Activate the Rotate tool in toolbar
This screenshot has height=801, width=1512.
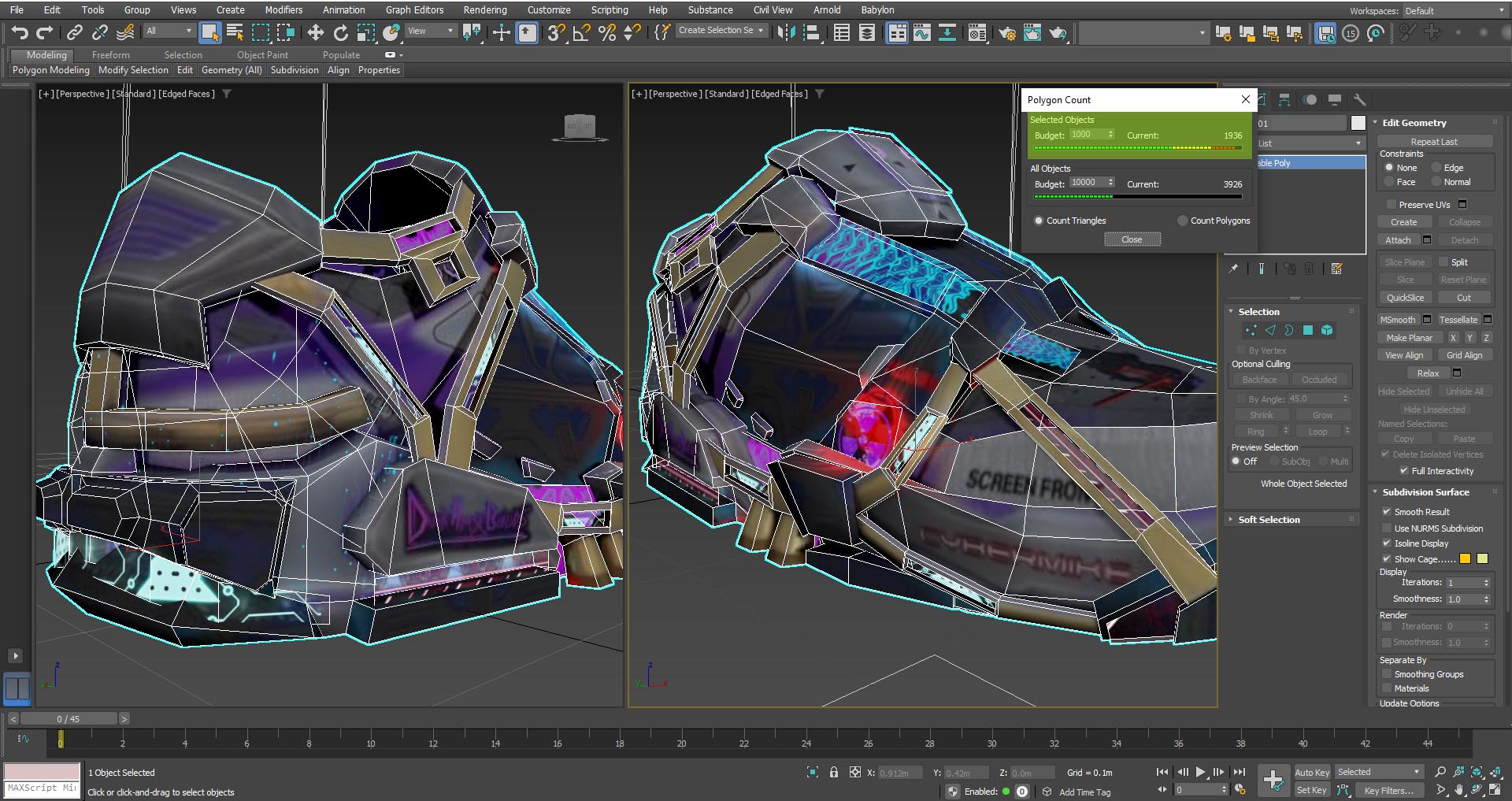pyautogui.click(x=340, y=32)
